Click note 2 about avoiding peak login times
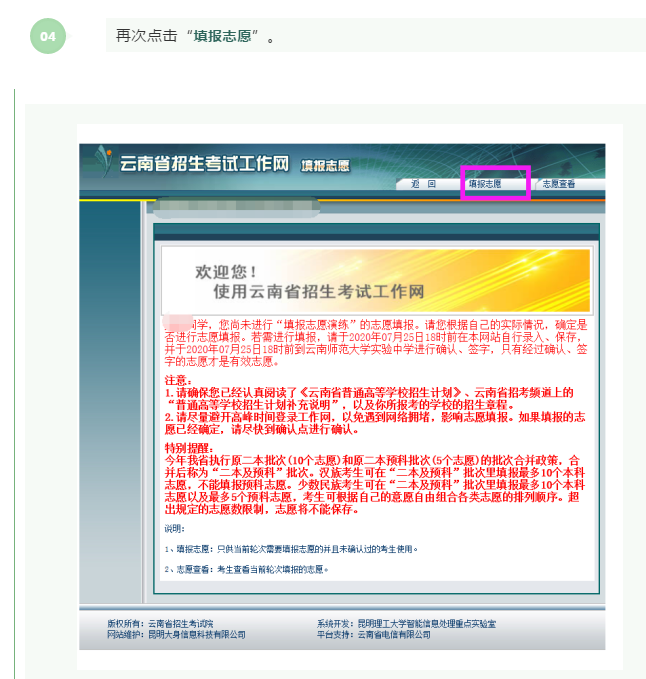Screen dimensions: 646x679 (375, 423)
